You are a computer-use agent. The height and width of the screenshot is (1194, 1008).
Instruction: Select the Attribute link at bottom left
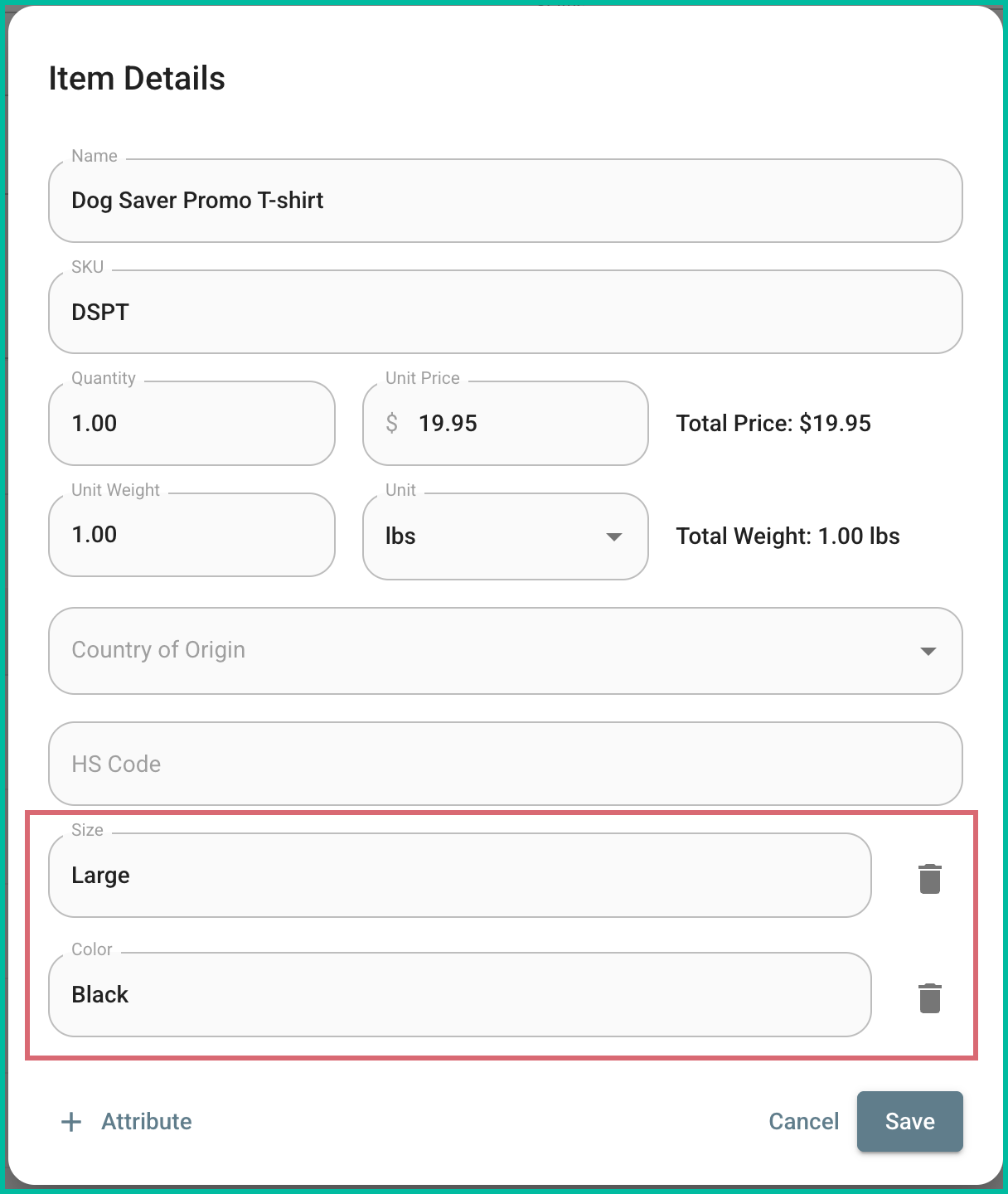point(147,1121)
